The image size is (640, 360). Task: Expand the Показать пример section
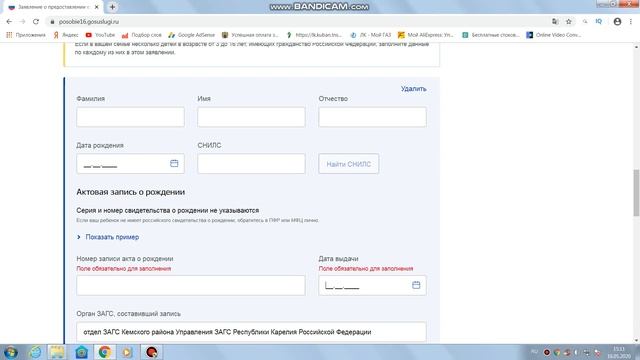click(108, 237)
